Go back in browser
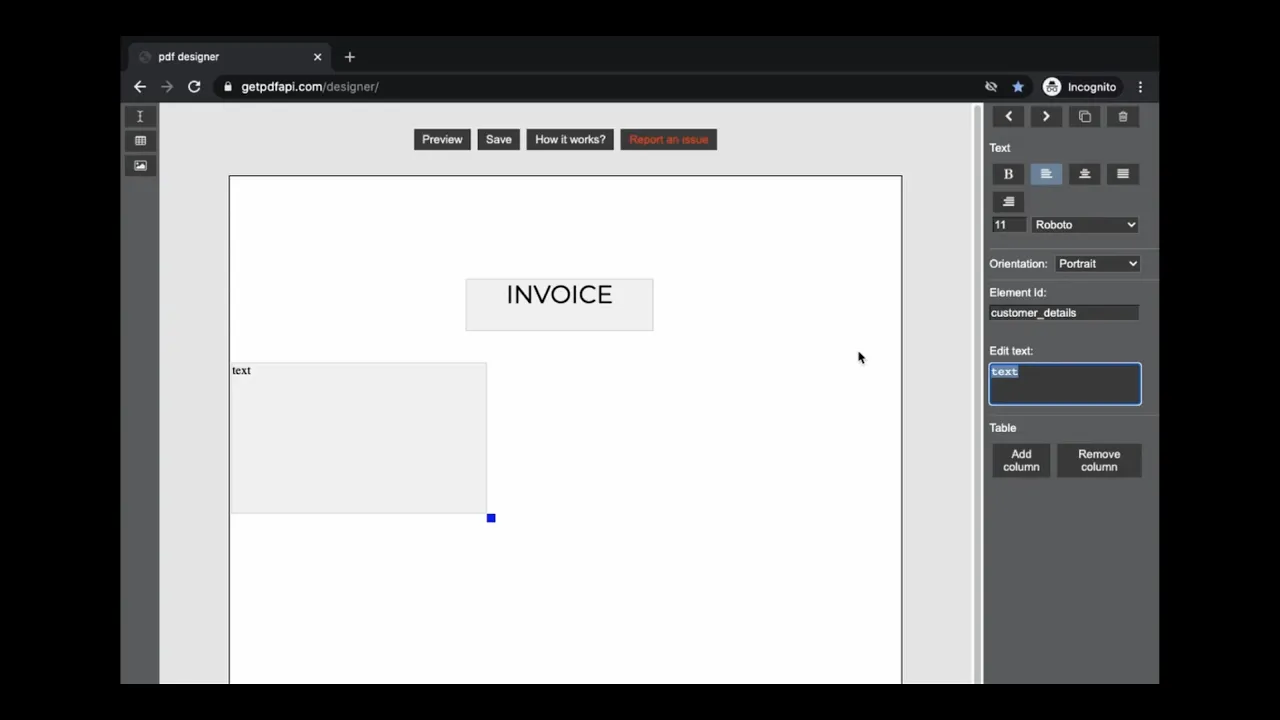The image size is (1280, 720). point(140,87)
